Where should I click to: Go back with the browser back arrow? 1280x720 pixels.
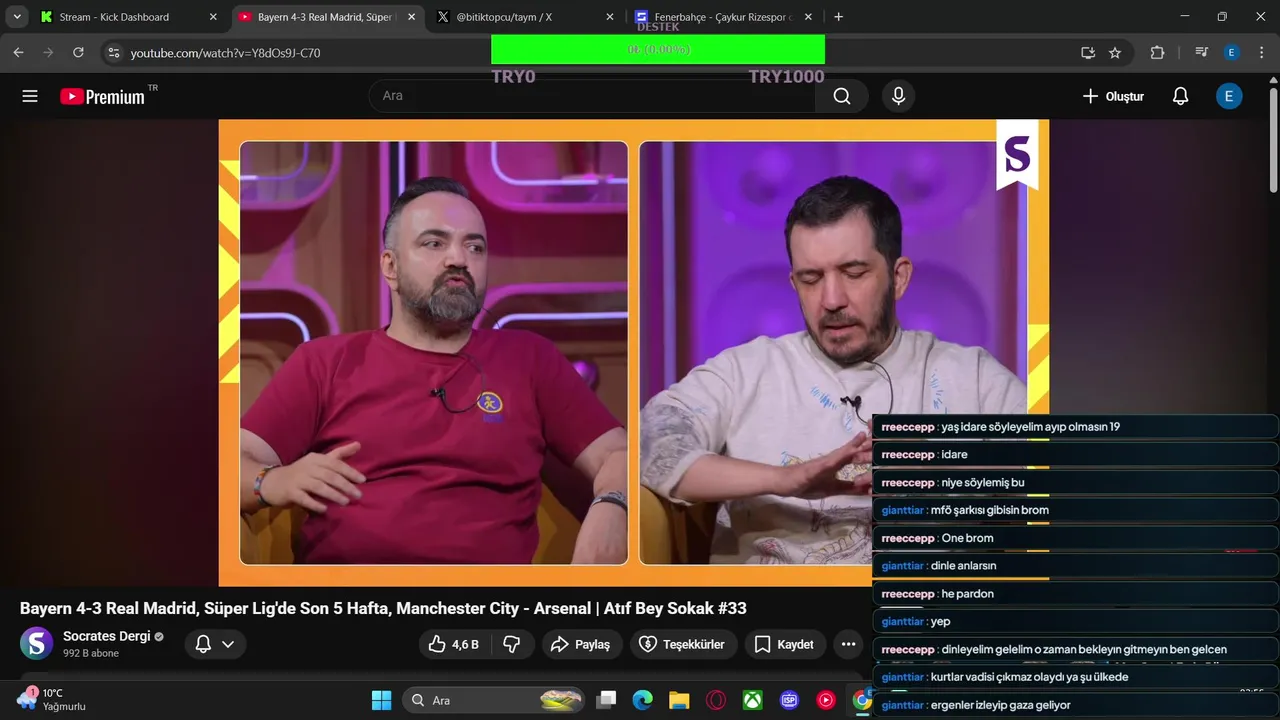click(18, 53)
